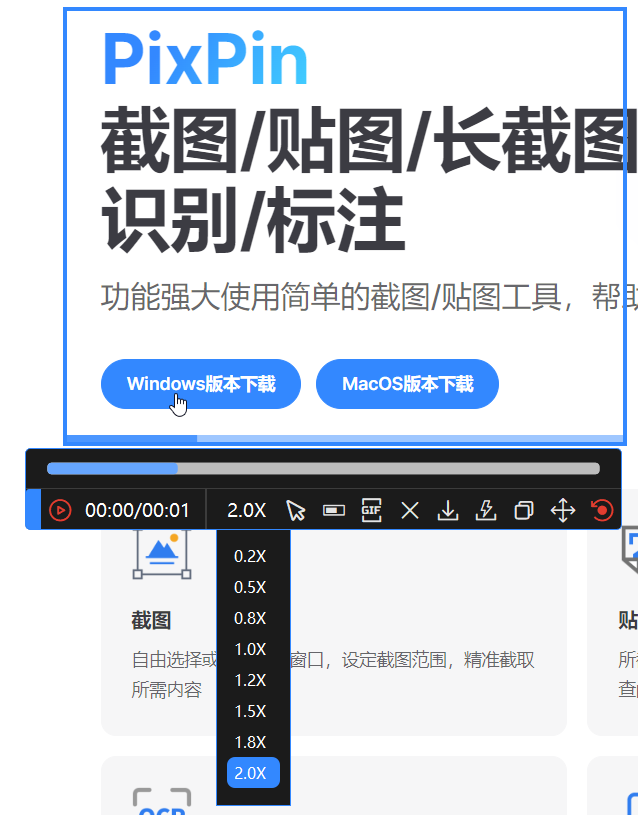Viewport: 638px width, 815px height.
Task: Select 1.5X playback speed
Action: click(x=250, y=711)
